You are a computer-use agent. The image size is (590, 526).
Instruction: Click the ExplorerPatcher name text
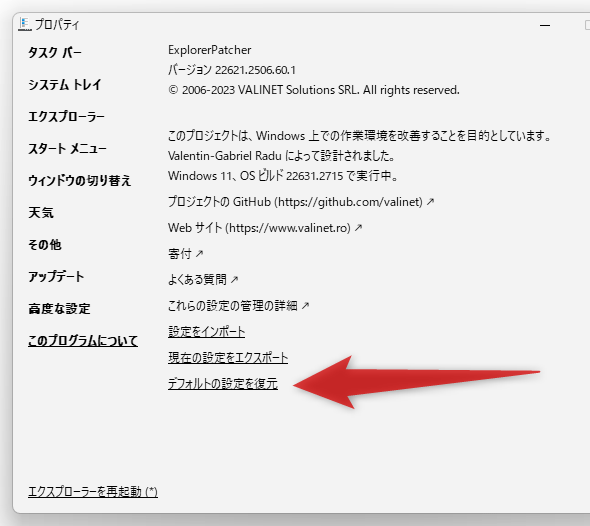click(x=210, y=50)
